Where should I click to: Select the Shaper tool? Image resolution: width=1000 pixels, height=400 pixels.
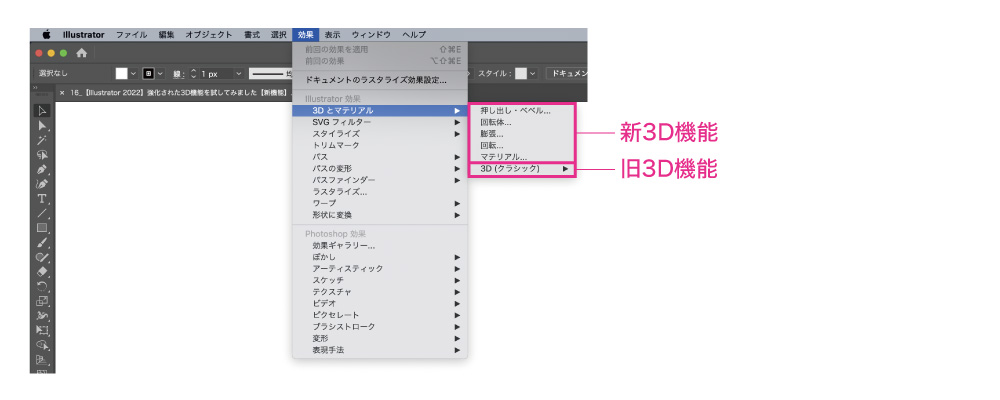(42, 257)
